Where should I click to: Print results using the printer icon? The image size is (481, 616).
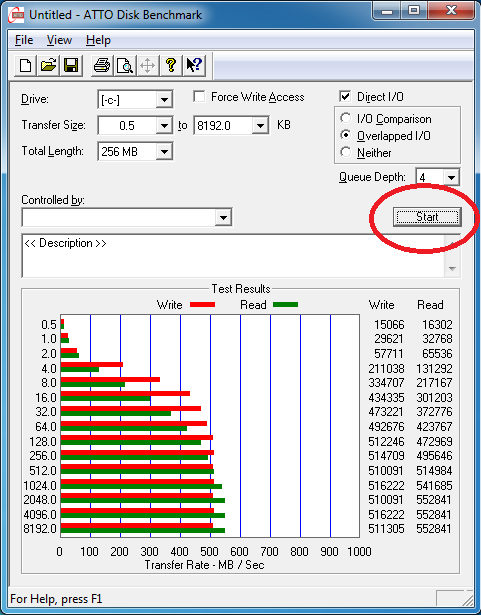(x=102, y=65)
